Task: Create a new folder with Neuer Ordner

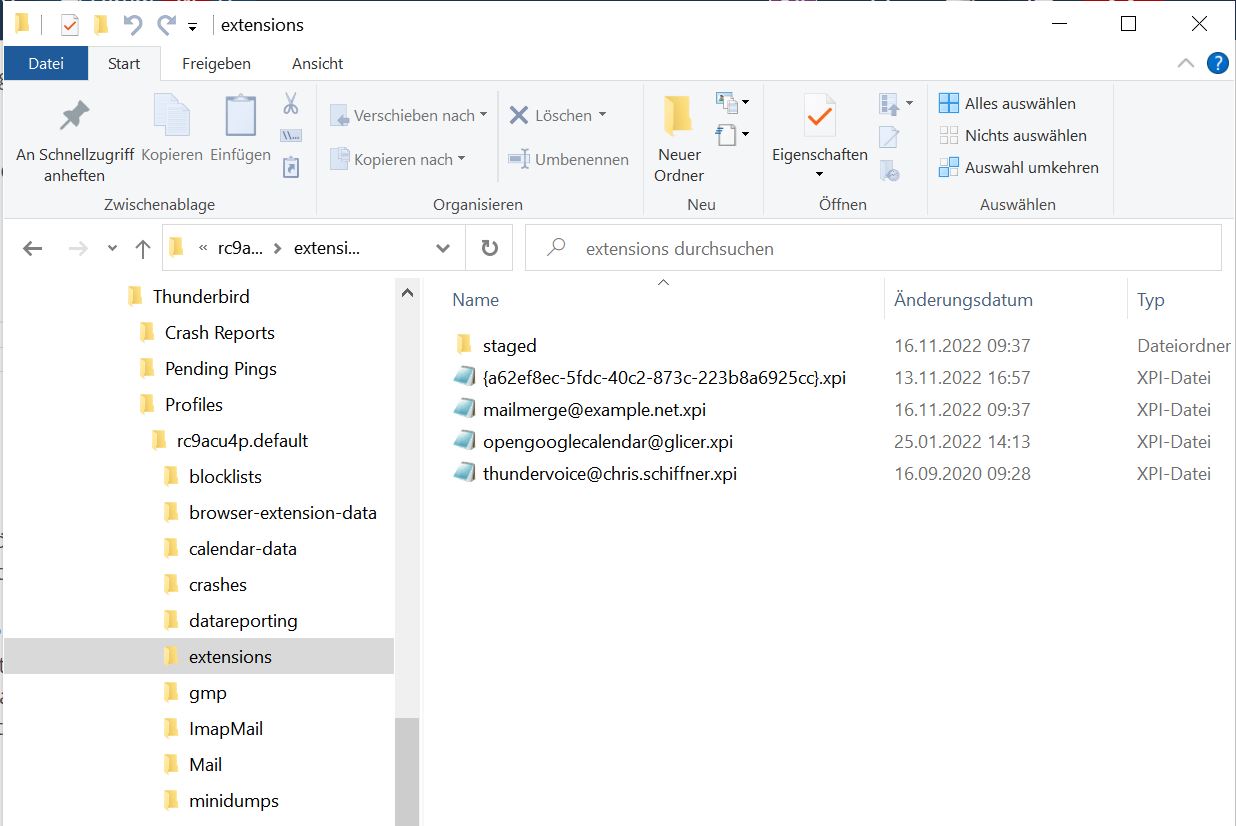Action: pos(679,140)
